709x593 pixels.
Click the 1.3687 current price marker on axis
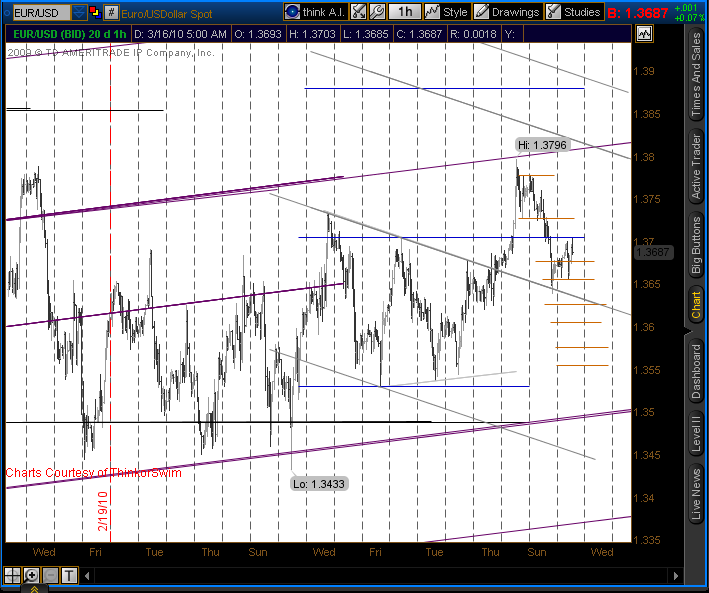[654, 252]
